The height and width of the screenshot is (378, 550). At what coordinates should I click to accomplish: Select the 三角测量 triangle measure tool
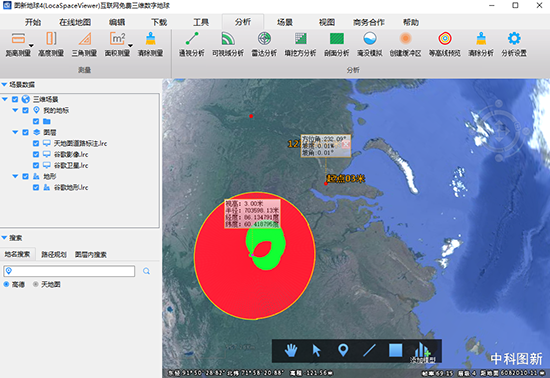85,45
